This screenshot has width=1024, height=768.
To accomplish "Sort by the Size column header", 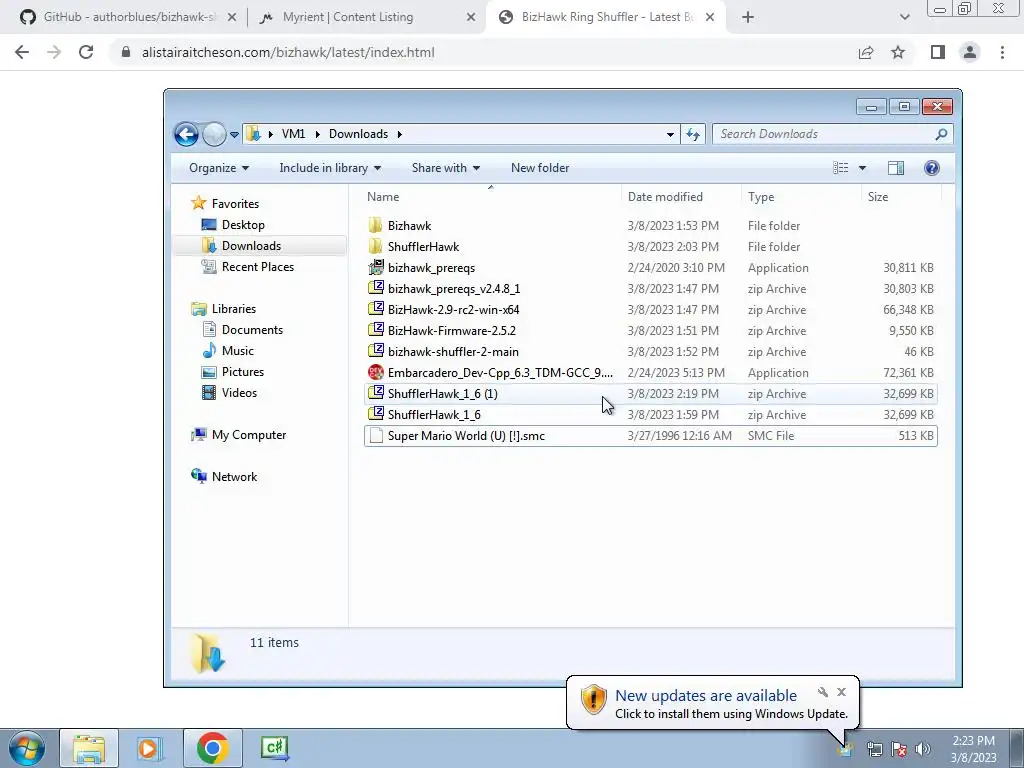I will click(878, 197).
